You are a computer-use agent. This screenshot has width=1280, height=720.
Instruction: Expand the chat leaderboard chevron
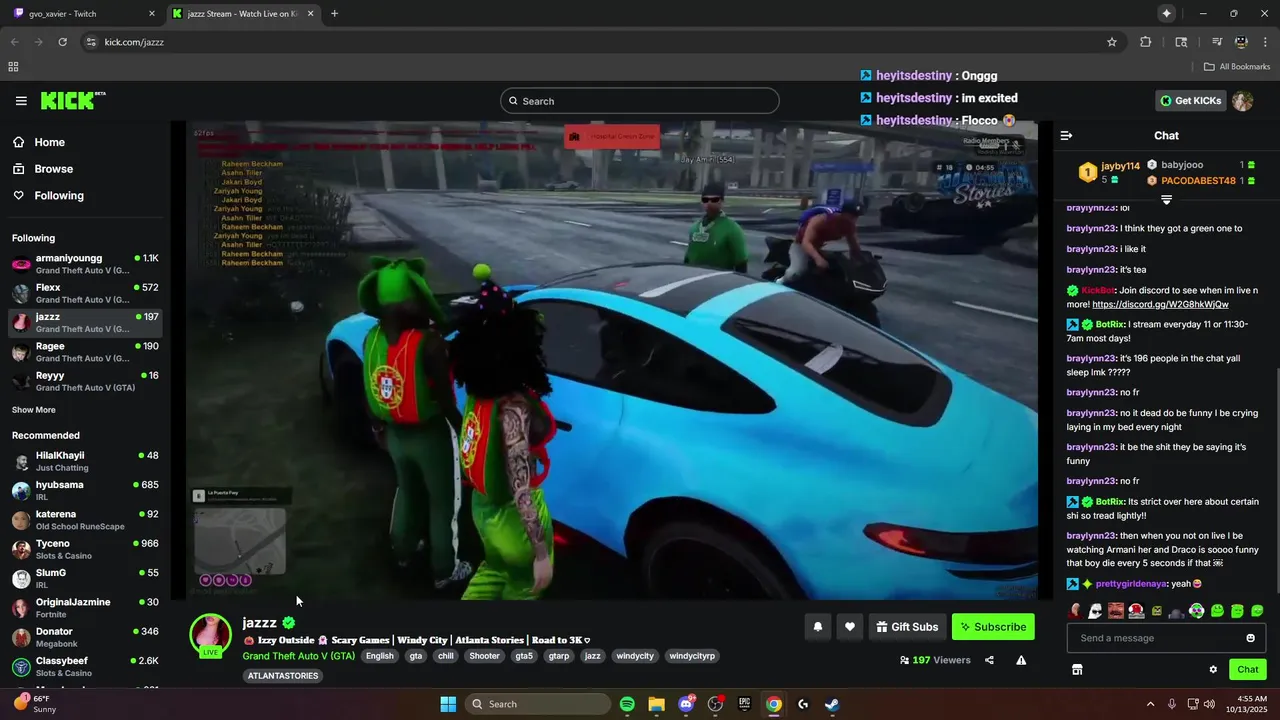1166,200
